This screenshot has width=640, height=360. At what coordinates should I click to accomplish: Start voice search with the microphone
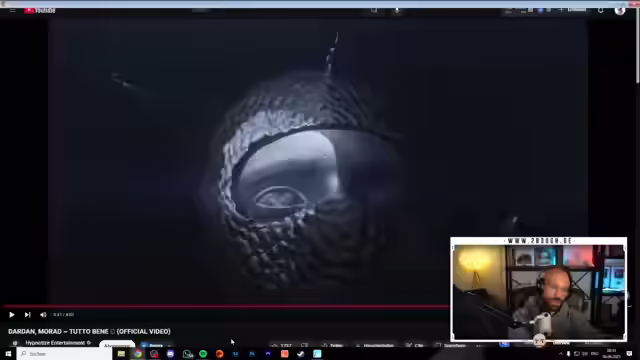(x=397, y=10)
